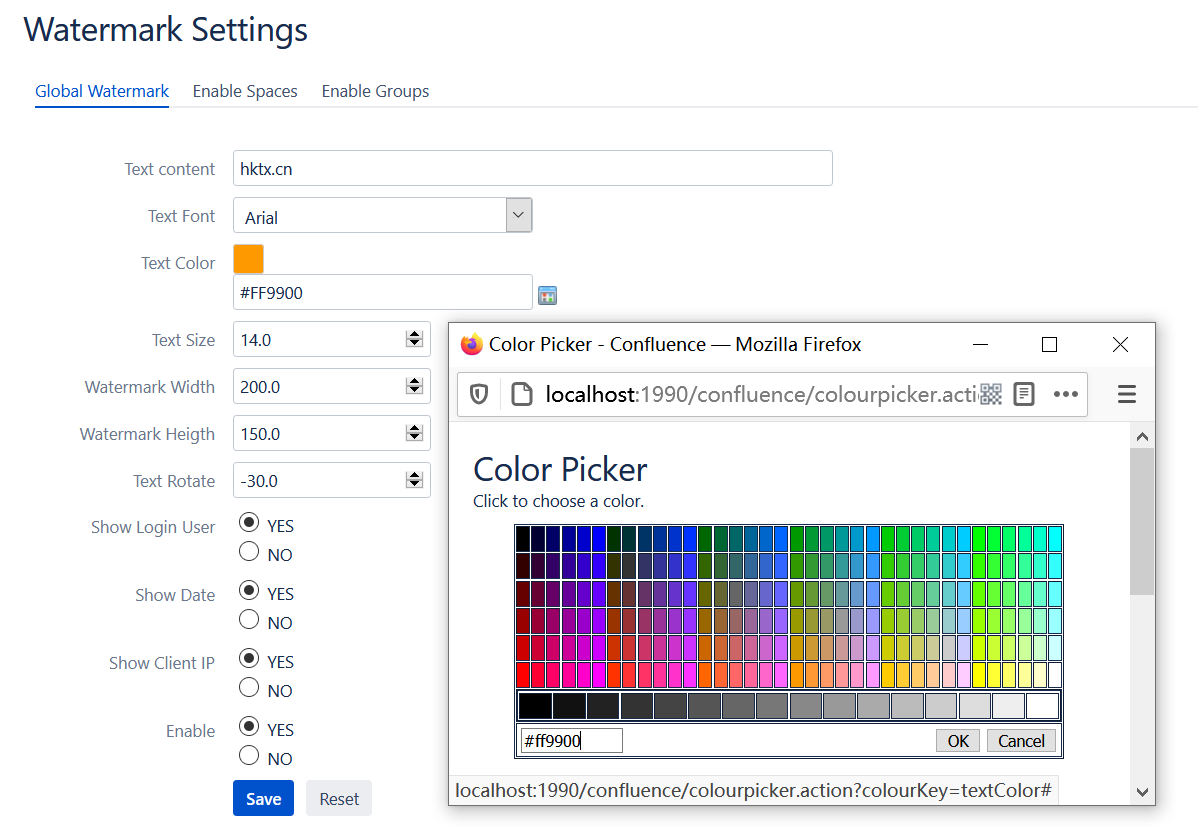The height and width of the screenshot is (830, 1198).
Task: Select NO for Enable
Action: (249, 755)
